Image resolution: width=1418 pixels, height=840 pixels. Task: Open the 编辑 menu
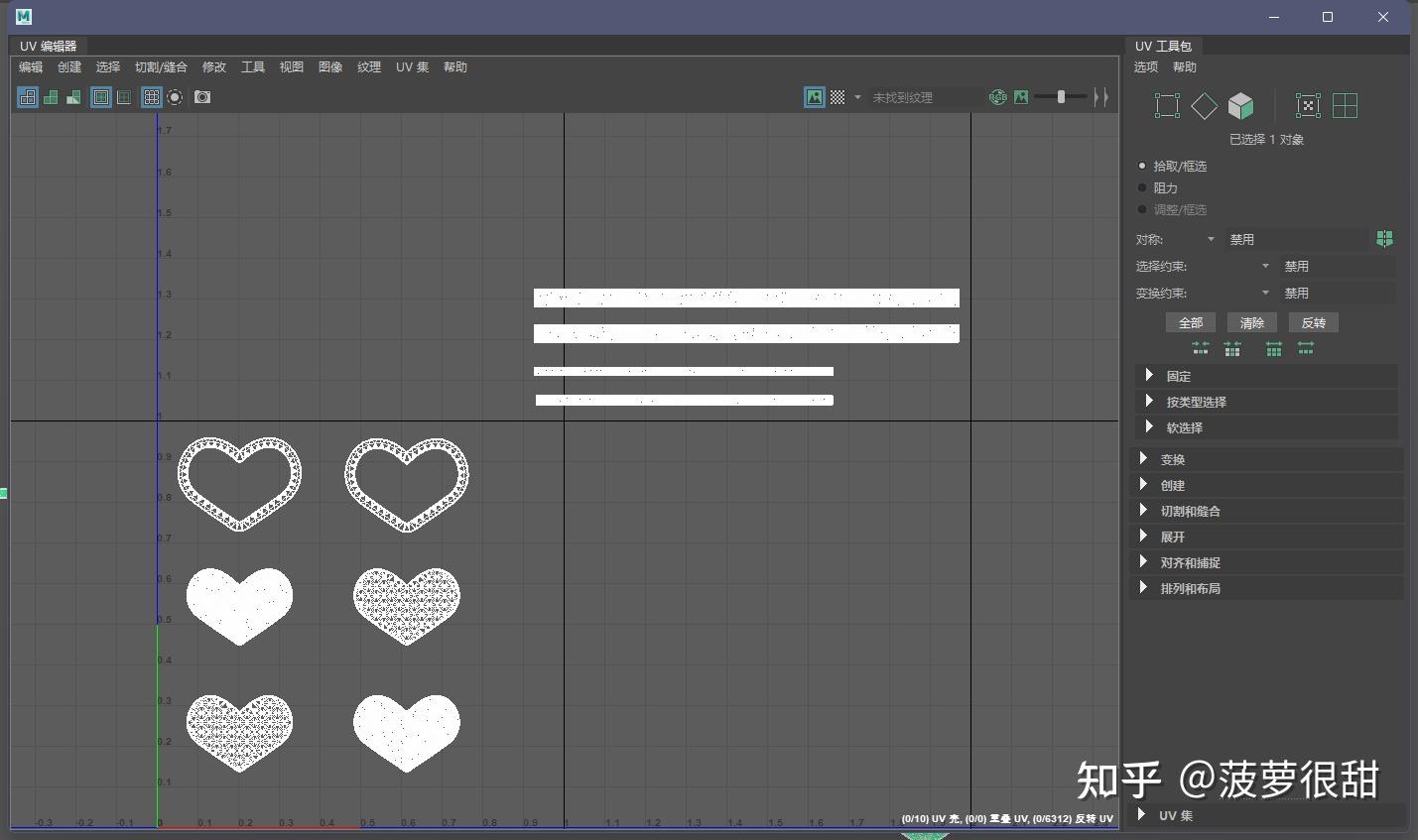(31, 67)
